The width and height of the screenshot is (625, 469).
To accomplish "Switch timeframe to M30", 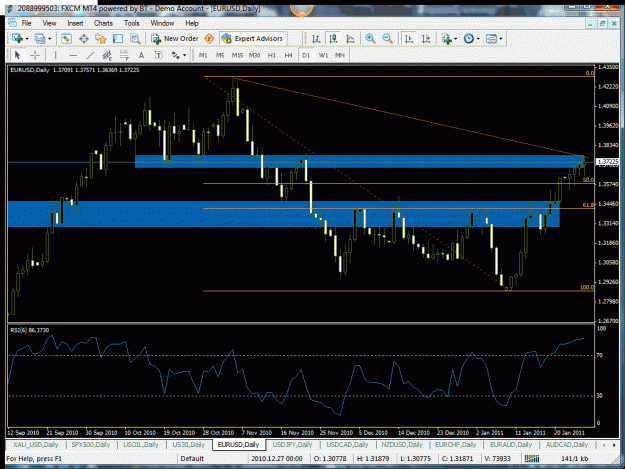I will 254,55.
